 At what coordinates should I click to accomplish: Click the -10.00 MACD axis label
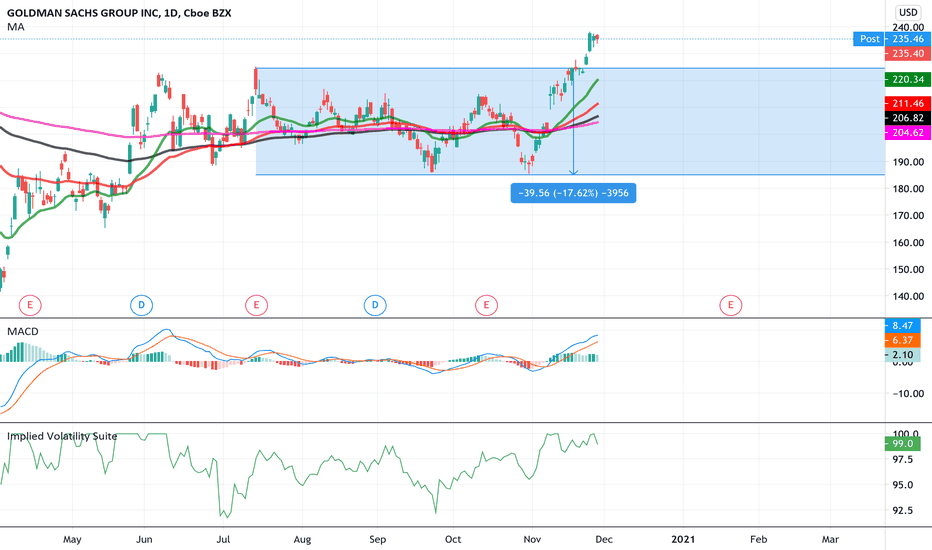point(908,394)
